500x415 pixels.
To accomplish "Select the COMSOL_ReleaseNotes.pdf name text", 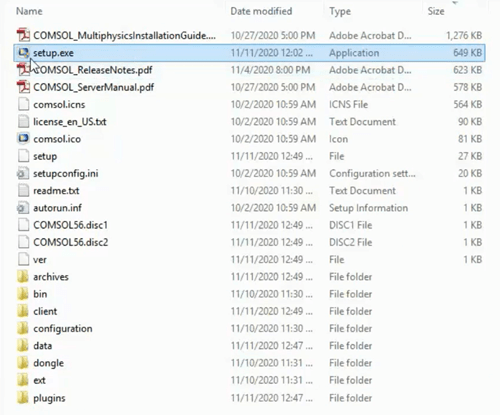I will (x=93, y=70).
